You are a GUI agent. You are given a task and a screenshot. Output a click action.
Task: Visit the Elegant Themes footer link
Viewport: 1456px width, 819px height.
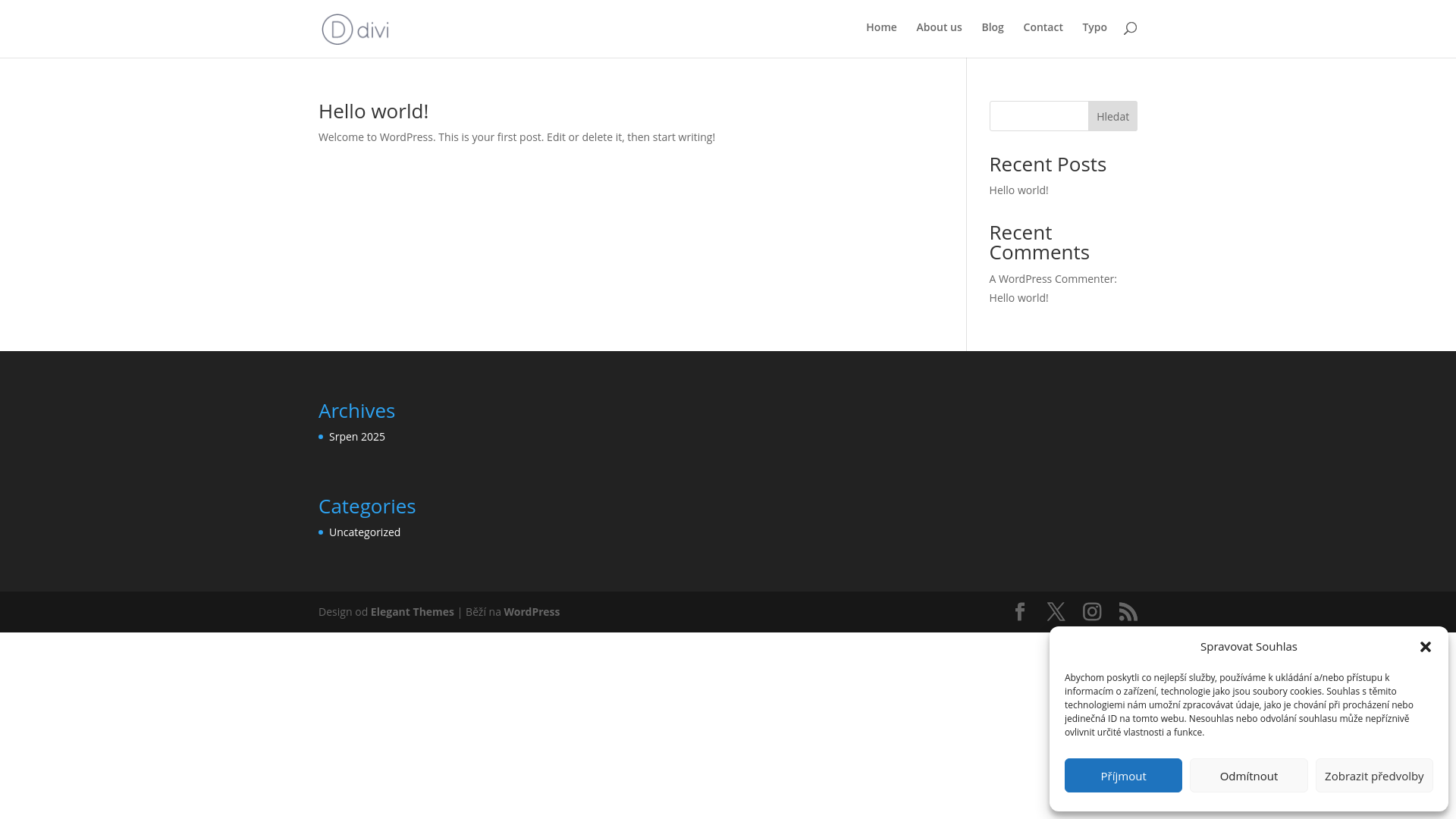412,612
